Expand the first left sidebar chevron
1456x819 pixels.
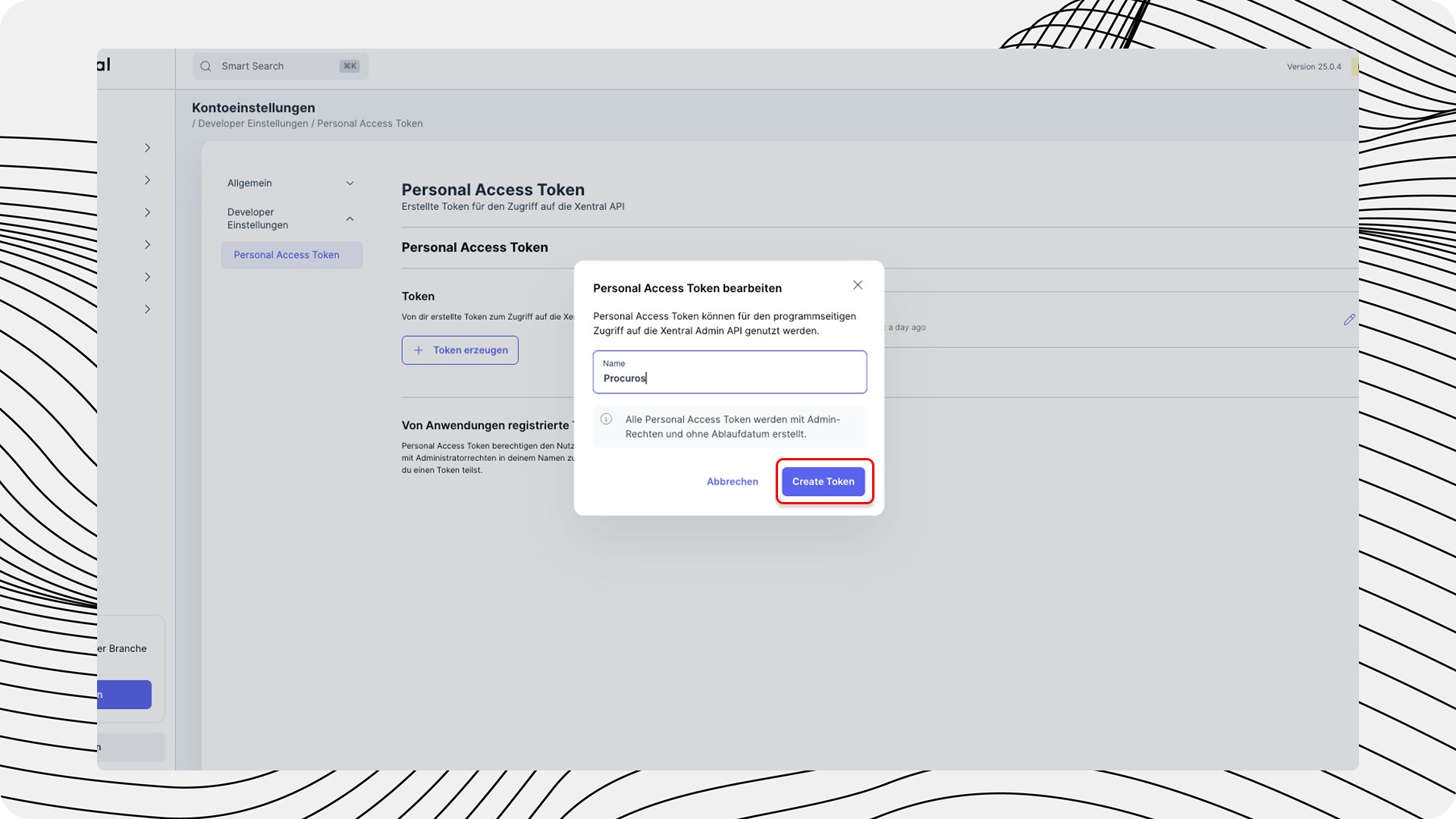coord(147,148)
